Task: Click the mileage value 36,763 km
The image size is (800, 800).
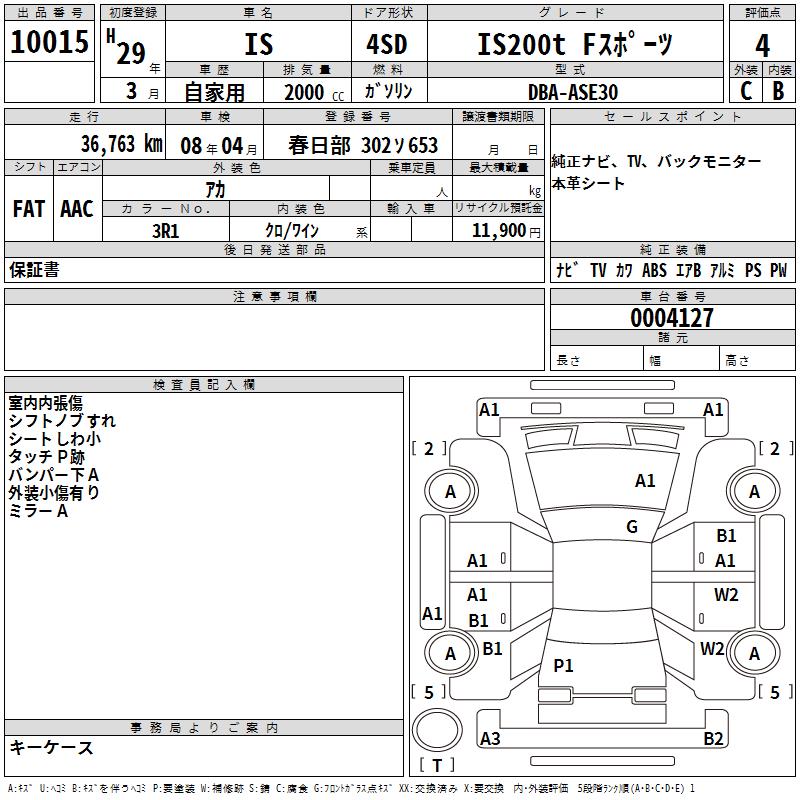Action: click(x=122, y=144)
